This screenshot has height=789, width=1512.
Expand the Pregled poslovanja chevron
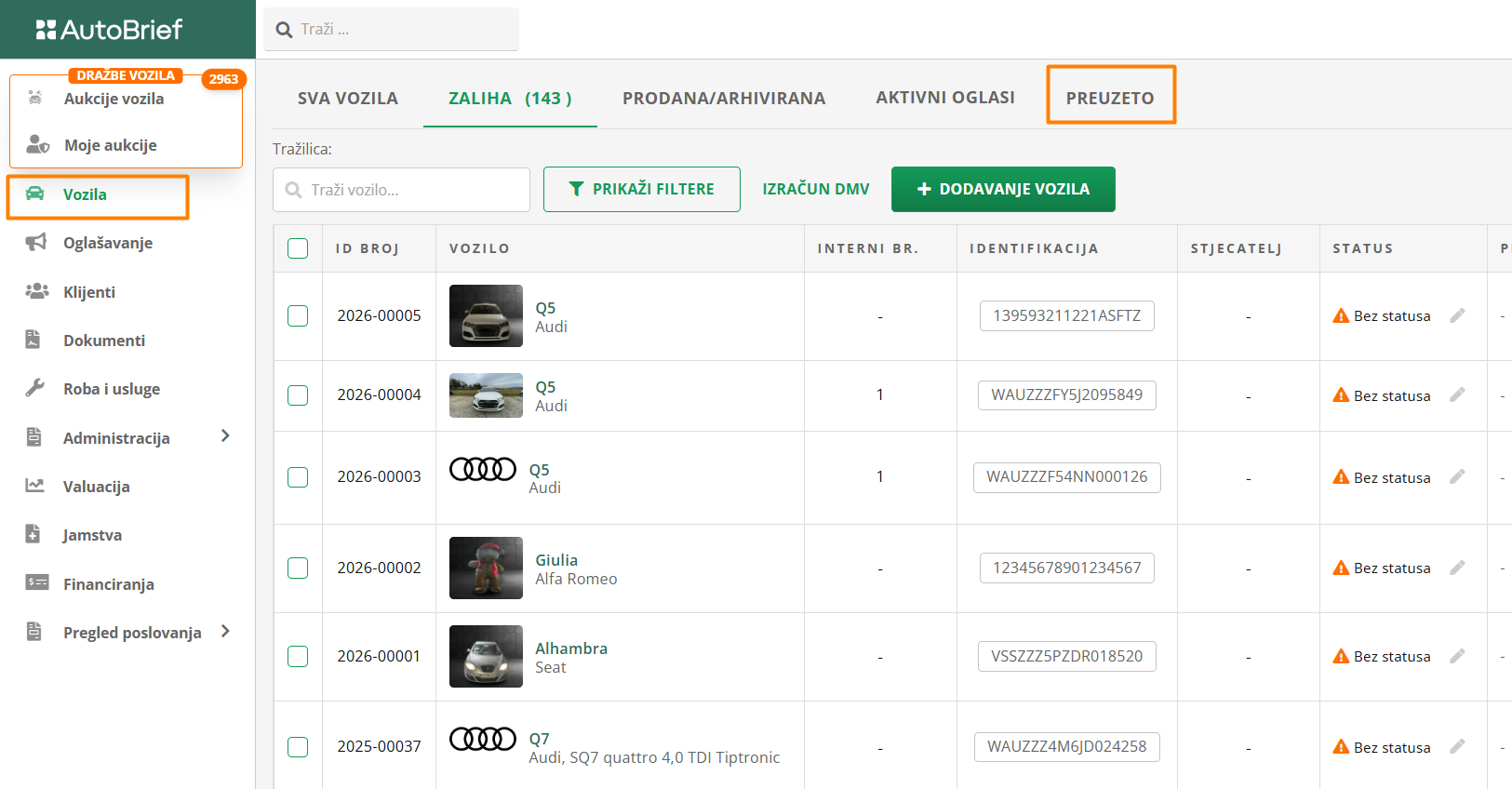click(x=225, y=632)
